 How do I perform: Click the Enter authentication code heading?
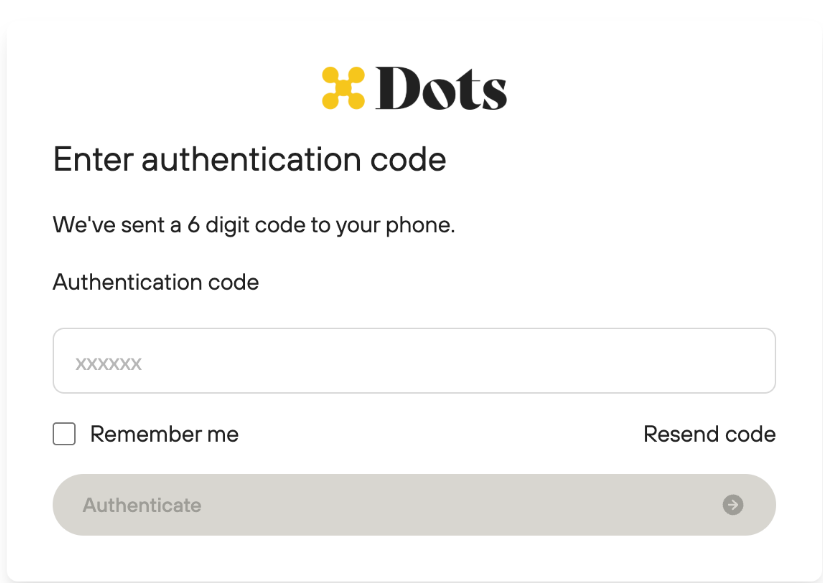point(250,159)
